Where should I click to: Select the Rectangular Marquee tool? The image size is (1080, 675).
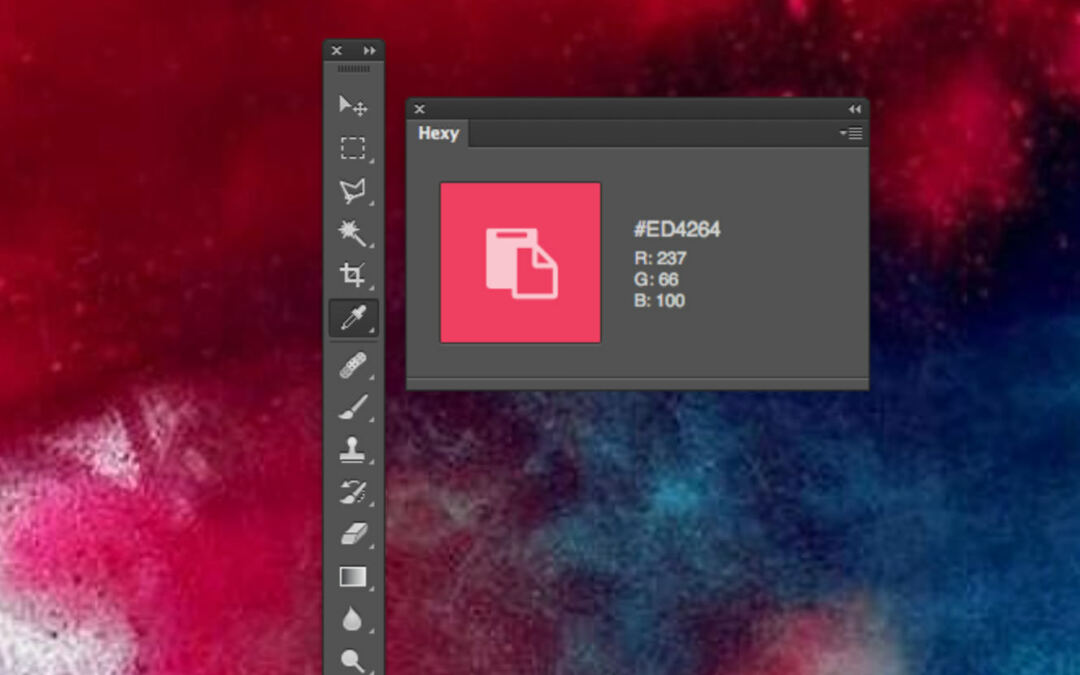click(x=353, y=148)
